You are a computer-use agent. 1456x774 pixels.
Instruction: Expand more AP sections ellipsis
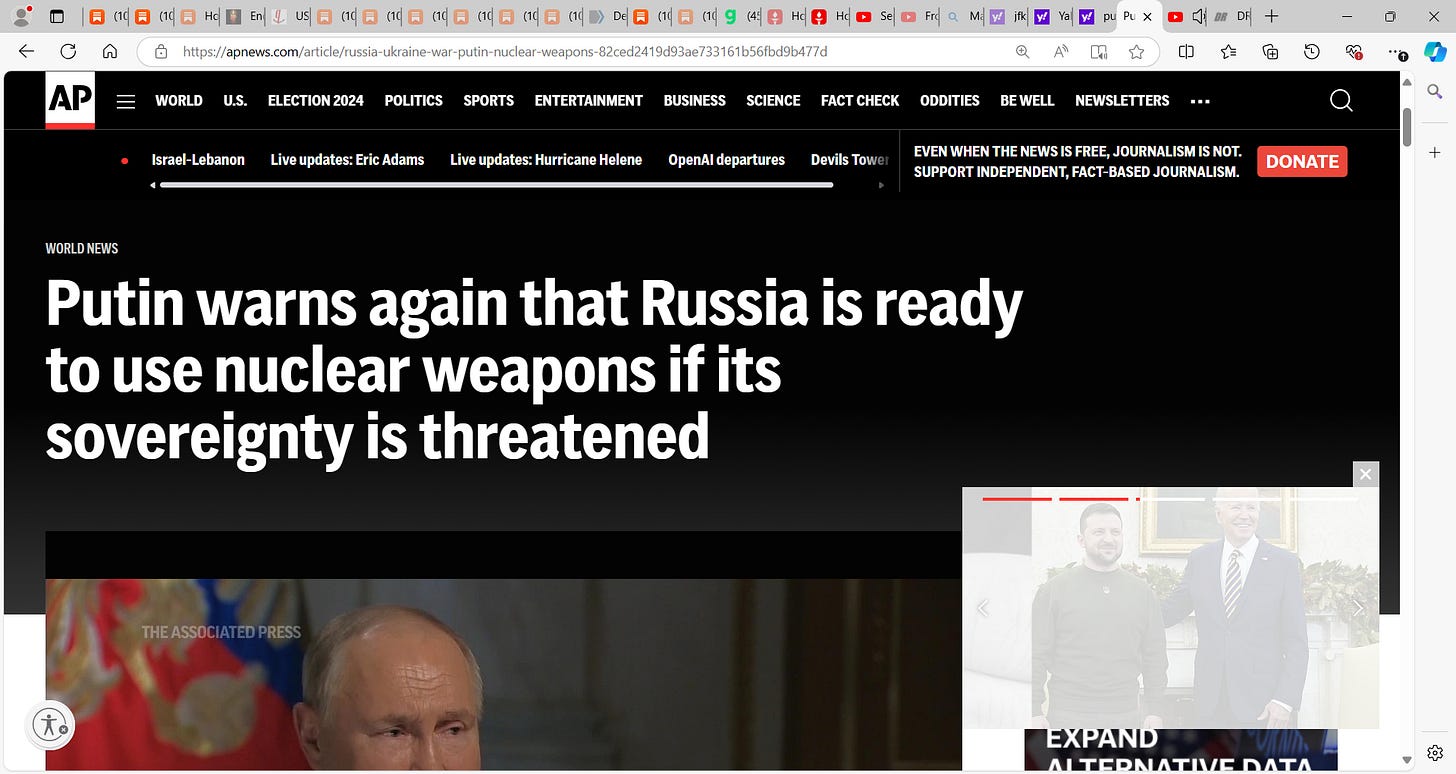point(1200,101)
